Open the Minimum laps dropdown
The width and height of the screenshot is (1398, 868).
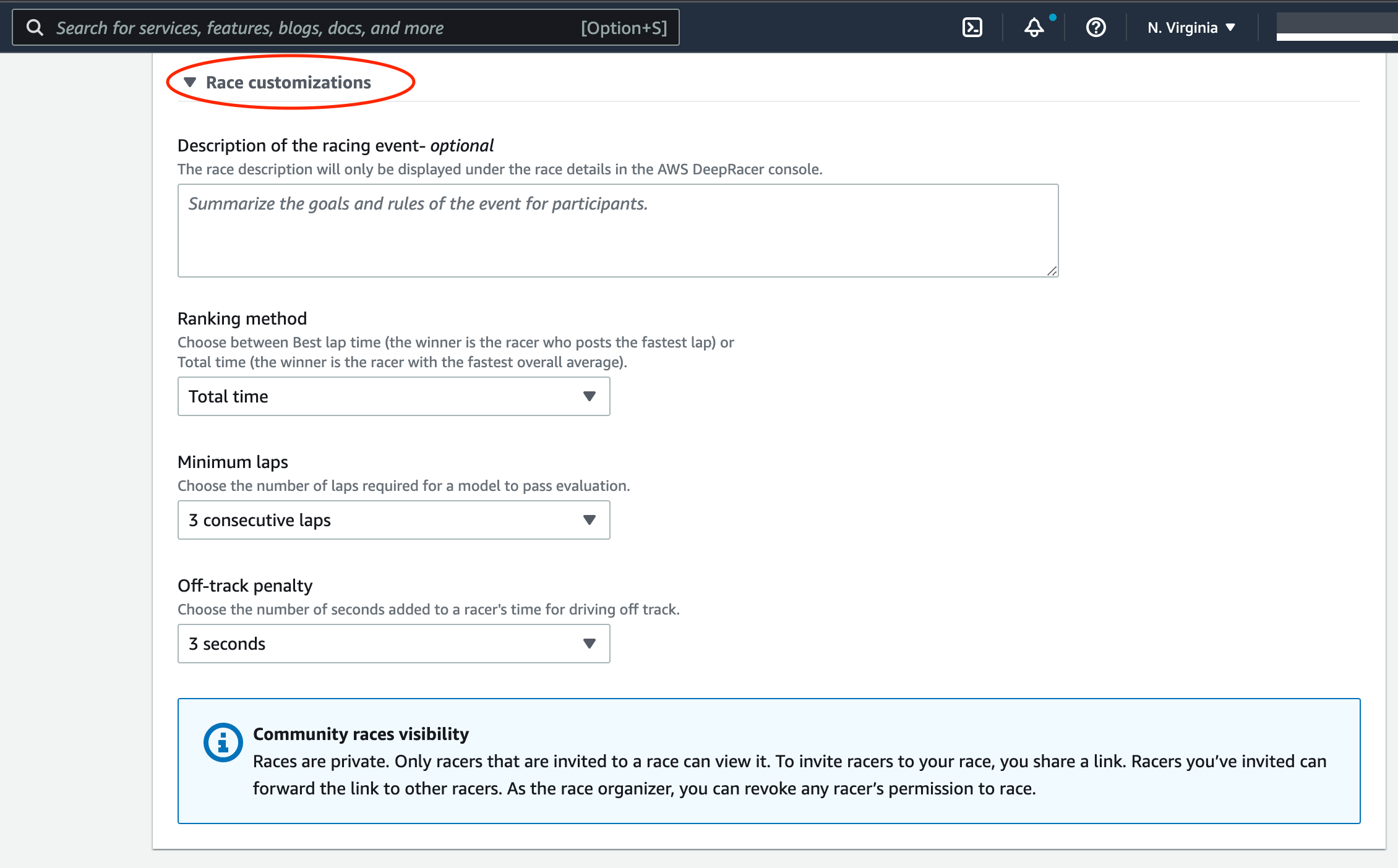(x=394, y=520)
